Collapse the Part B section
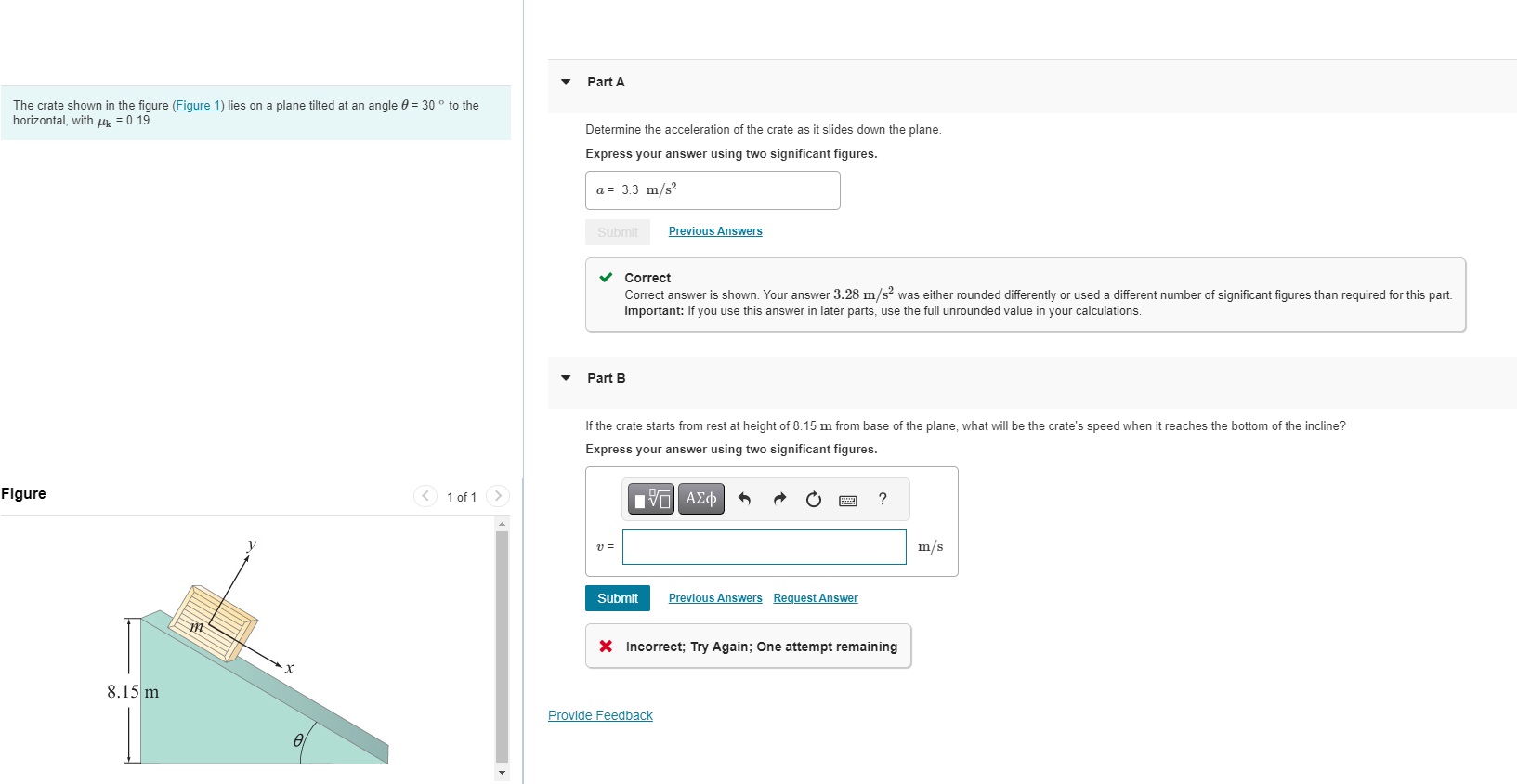 [566, 378]
